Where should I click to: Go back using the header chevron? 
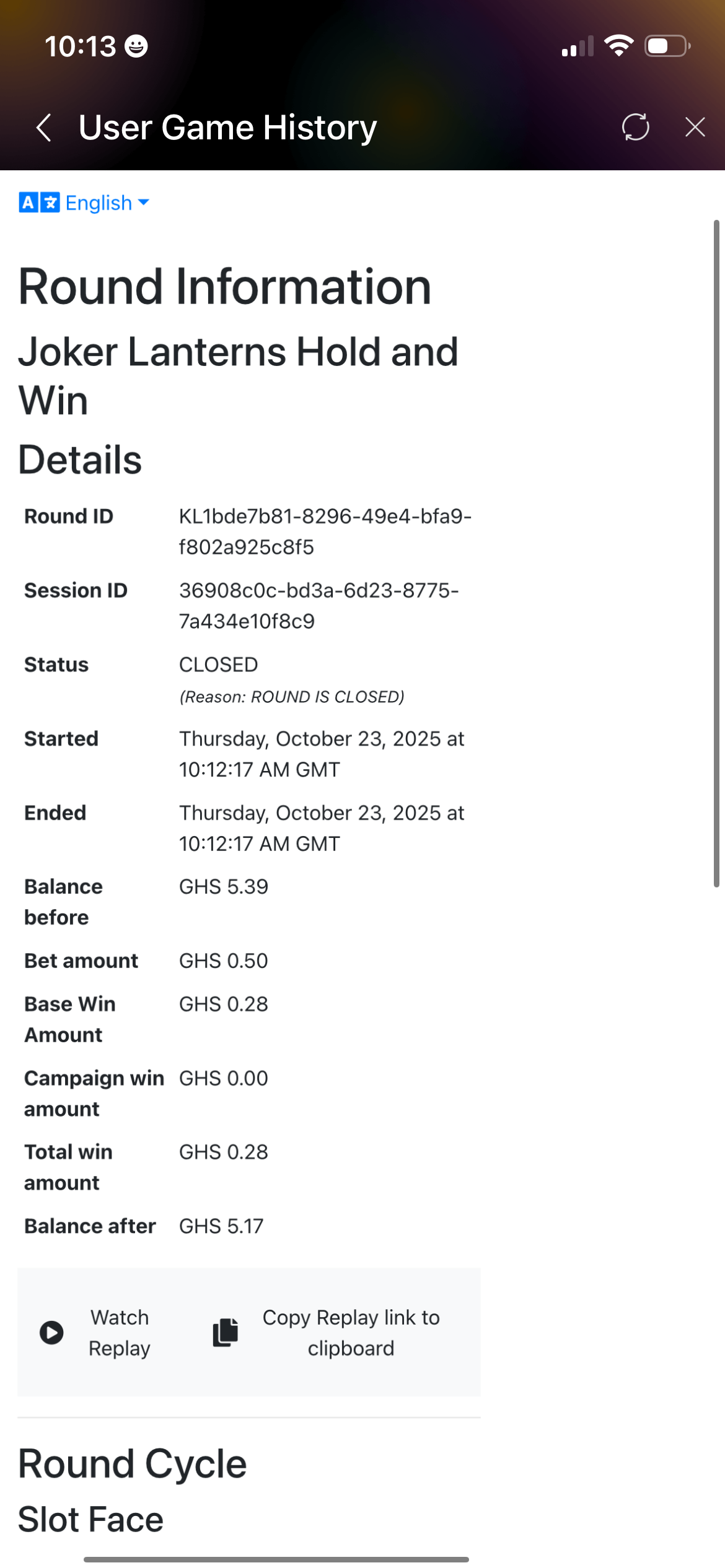[x=43, y=128]
